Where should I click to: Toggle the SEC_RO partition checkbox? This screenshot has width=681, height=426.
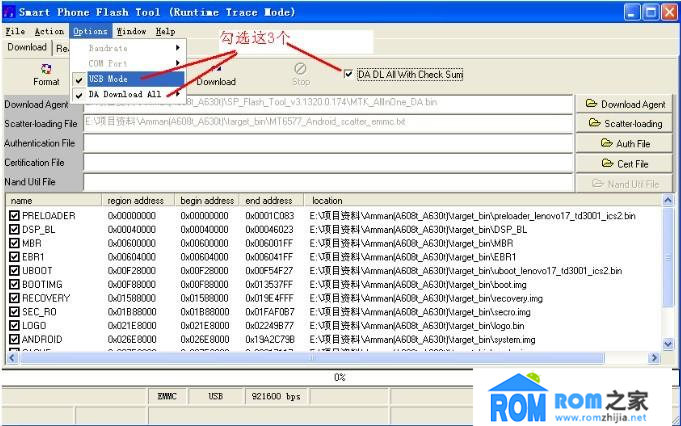(14, 312)
